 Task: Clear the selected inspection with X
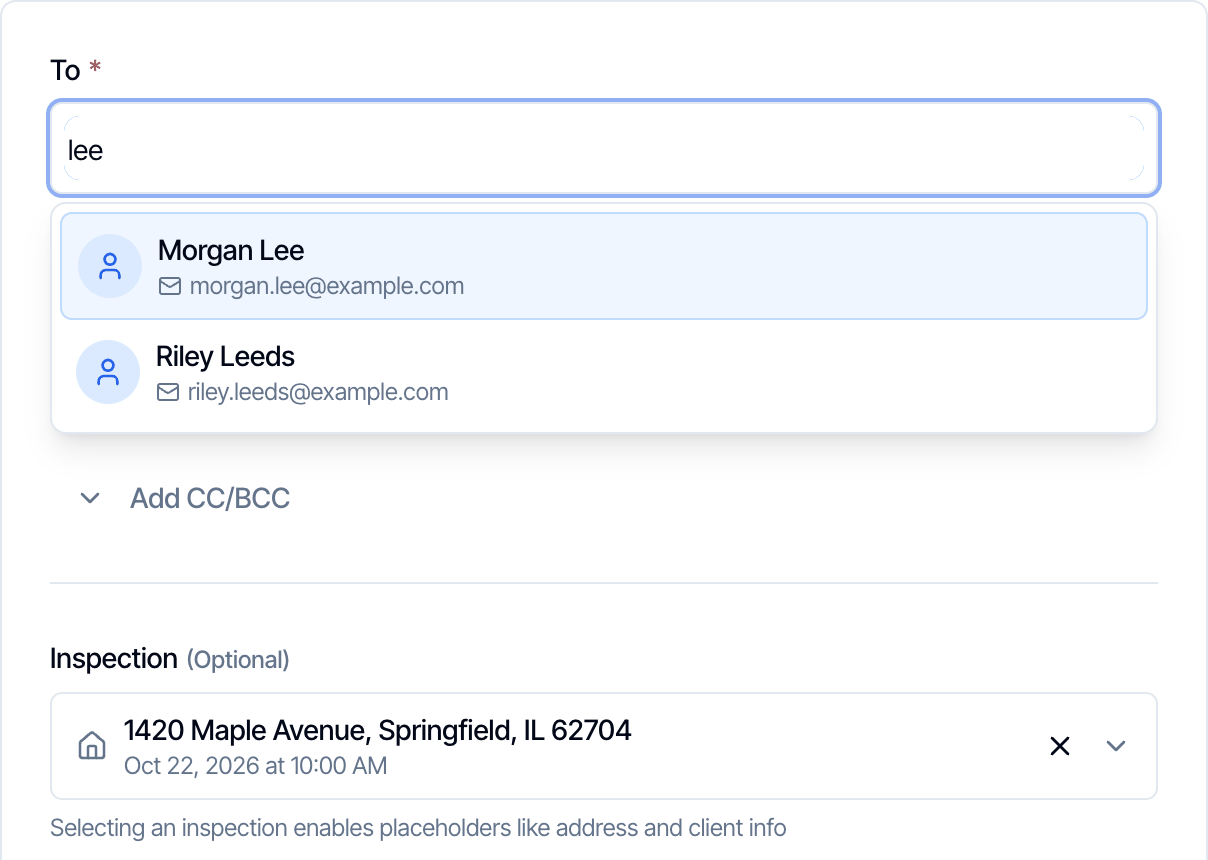pos(1060,746)
